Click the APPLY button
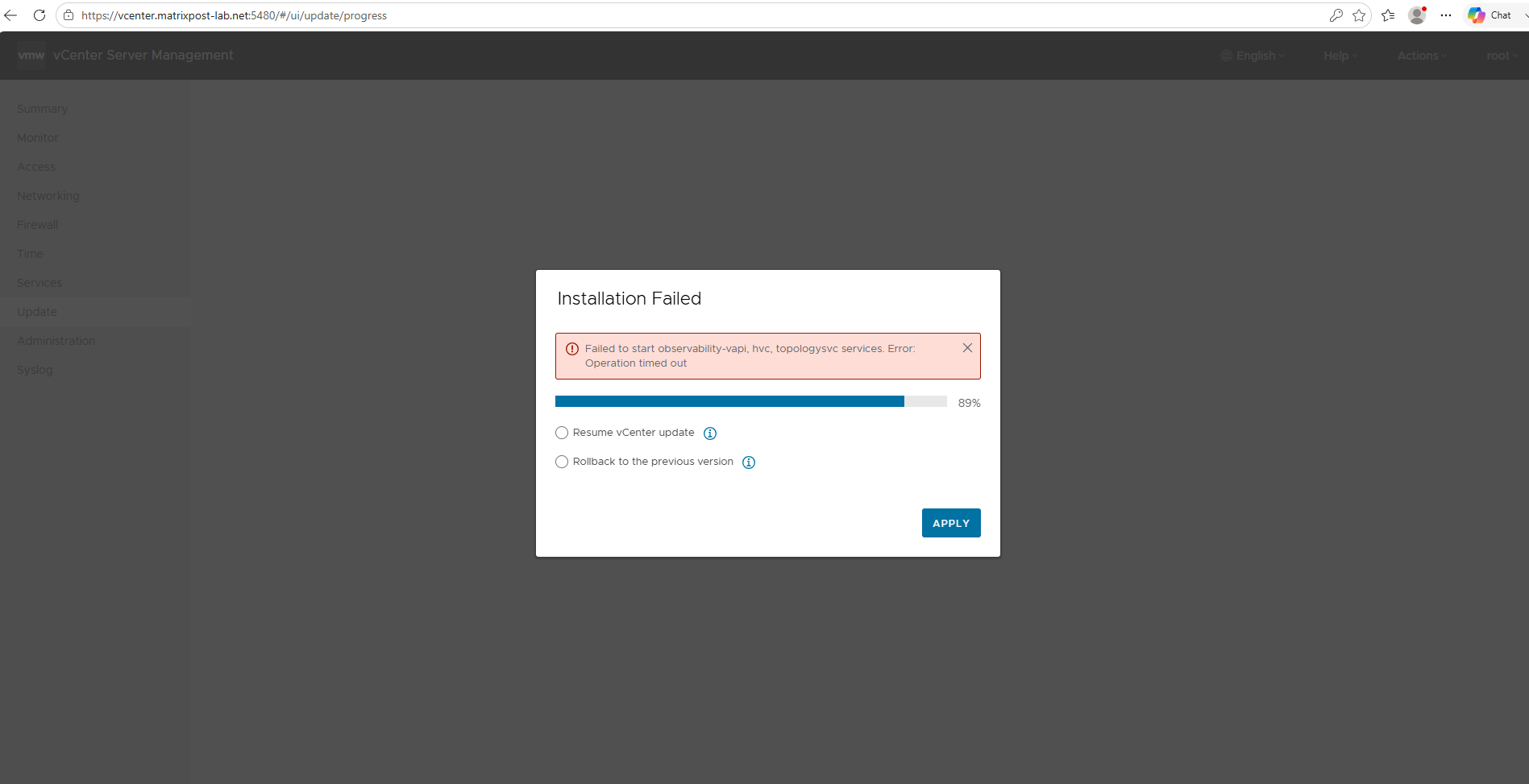Image resolution: width=1529 pixels, height=784 pixels. tap(951, 523)
